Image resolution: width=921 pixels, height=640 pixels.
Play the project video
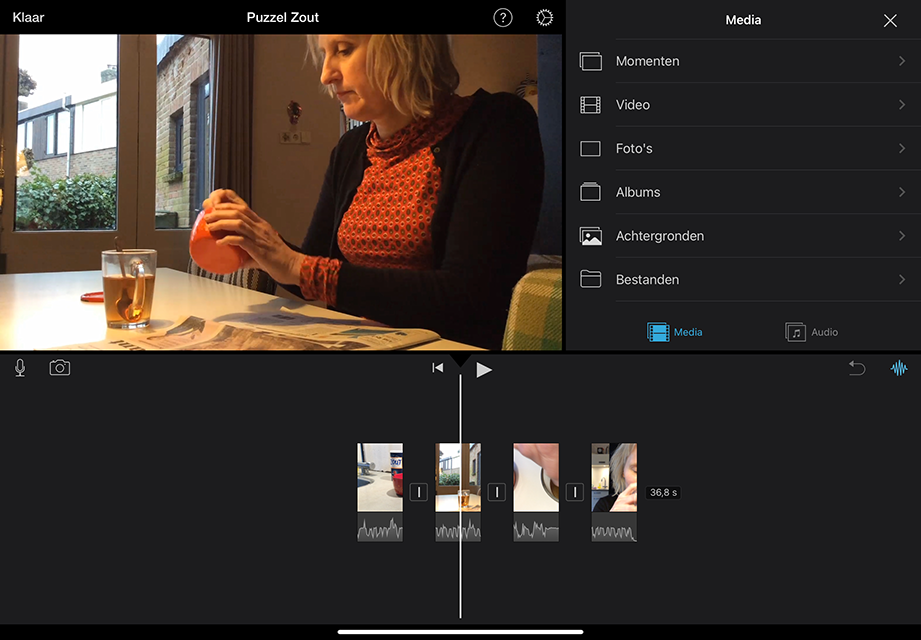tap(484, 369)
